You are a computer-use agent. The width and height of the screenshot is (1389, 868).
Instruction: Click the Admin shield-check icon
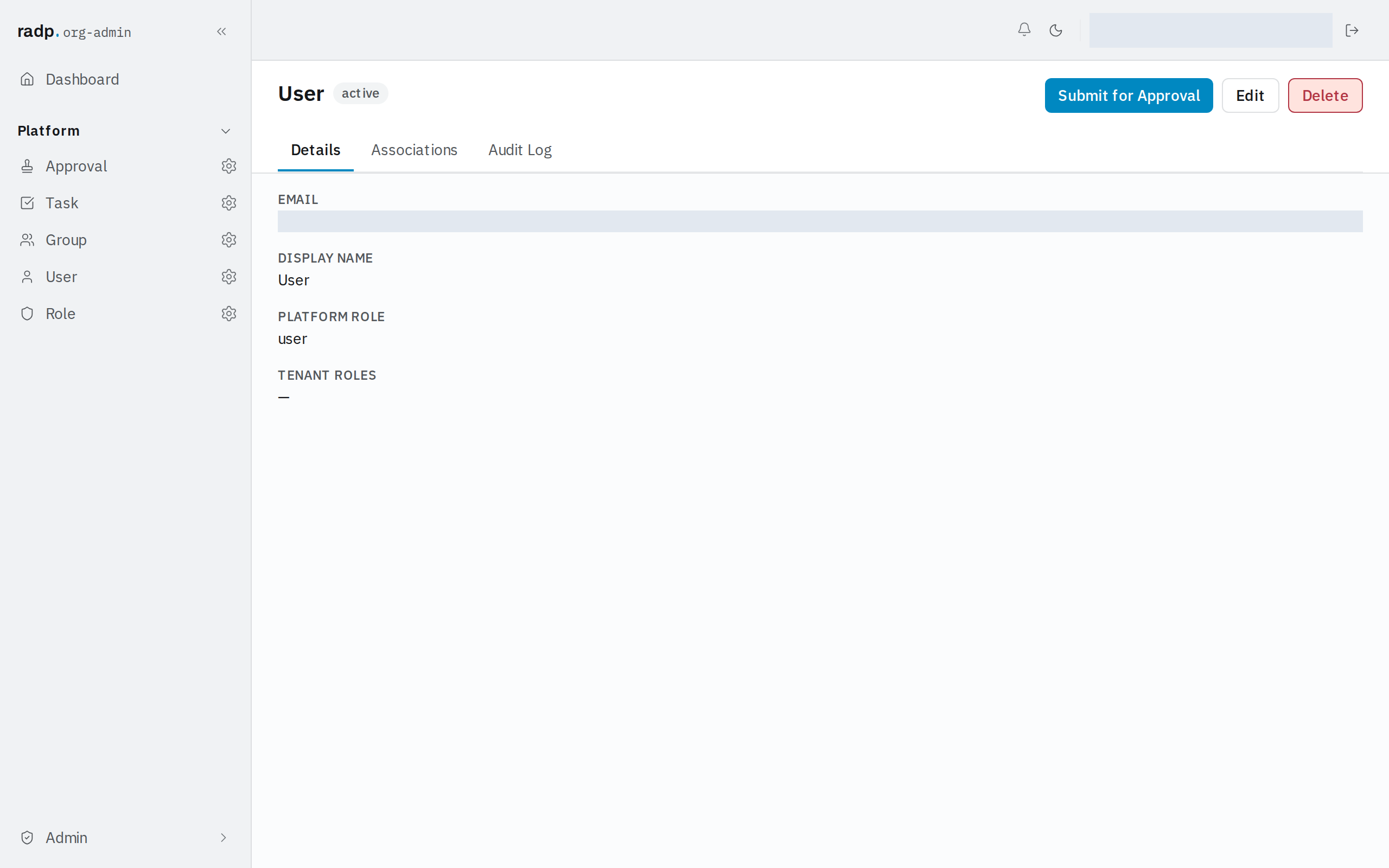click(x=27, y=838)
